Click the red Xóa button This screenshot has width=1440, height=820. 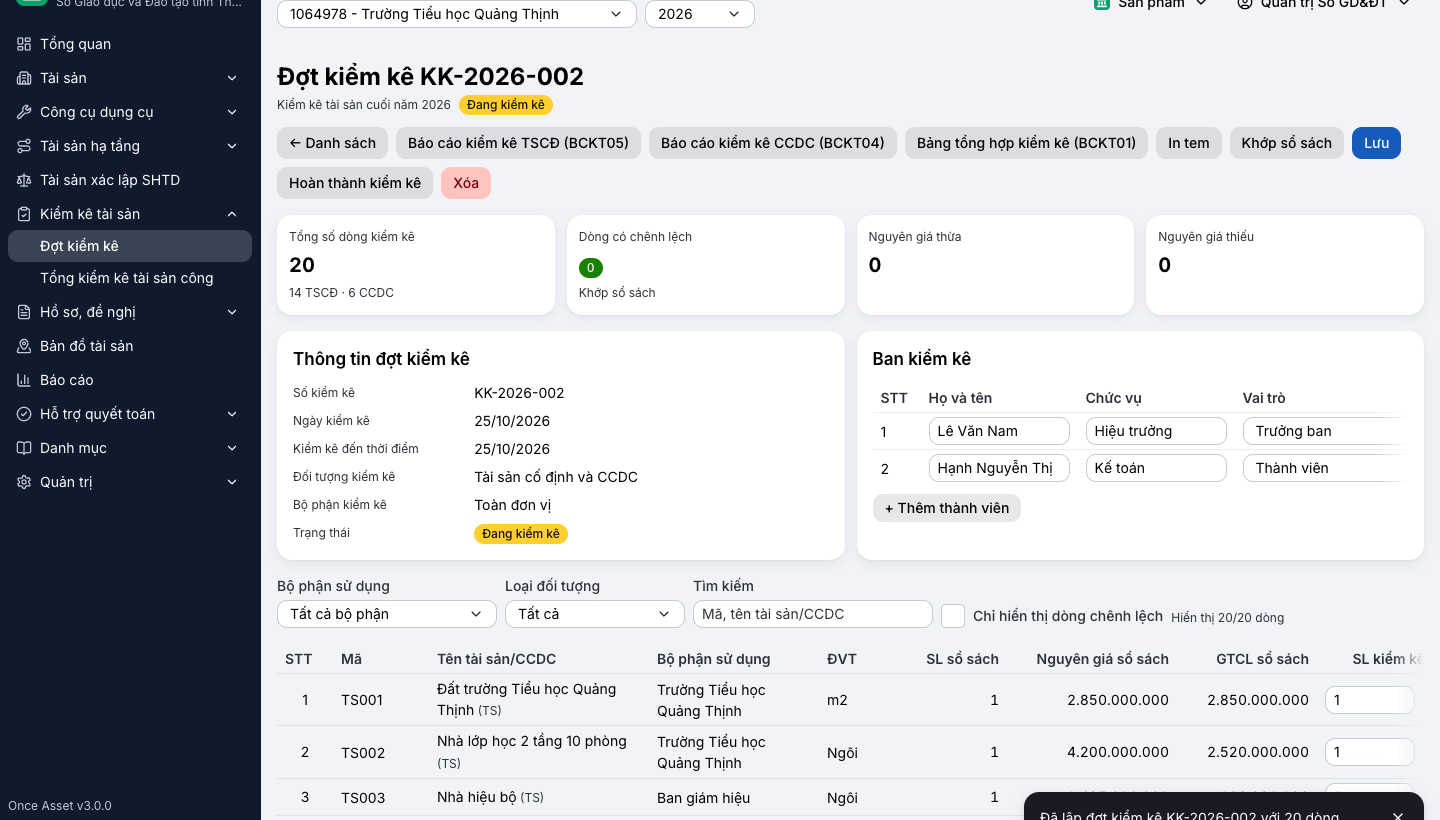[466, 183]
